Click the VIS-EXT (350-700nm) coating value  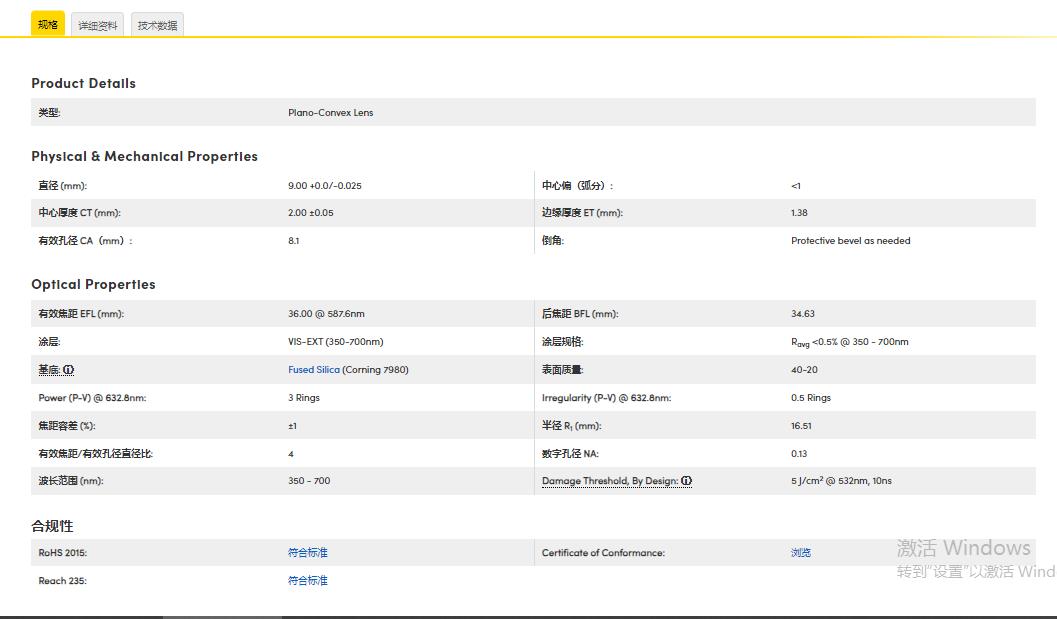click(335, 342)
